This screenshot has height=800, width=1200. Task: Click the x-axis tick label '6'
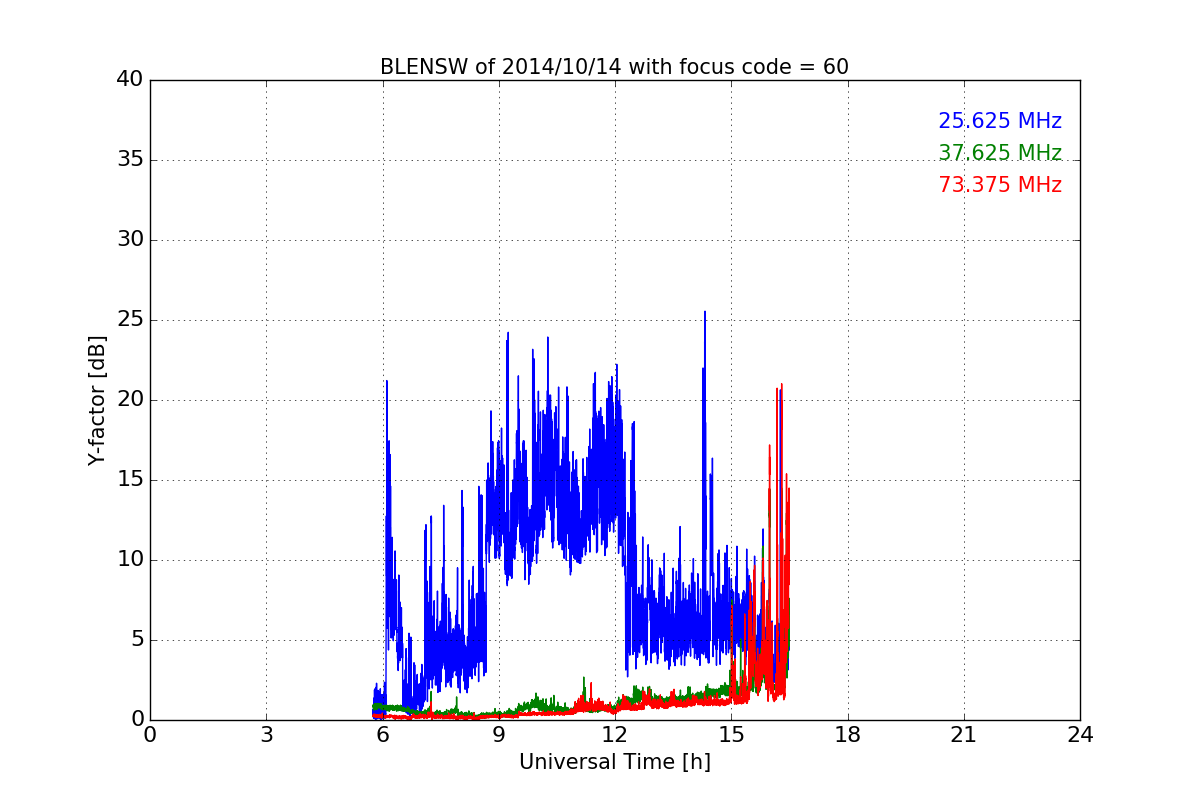pos(383,735)
